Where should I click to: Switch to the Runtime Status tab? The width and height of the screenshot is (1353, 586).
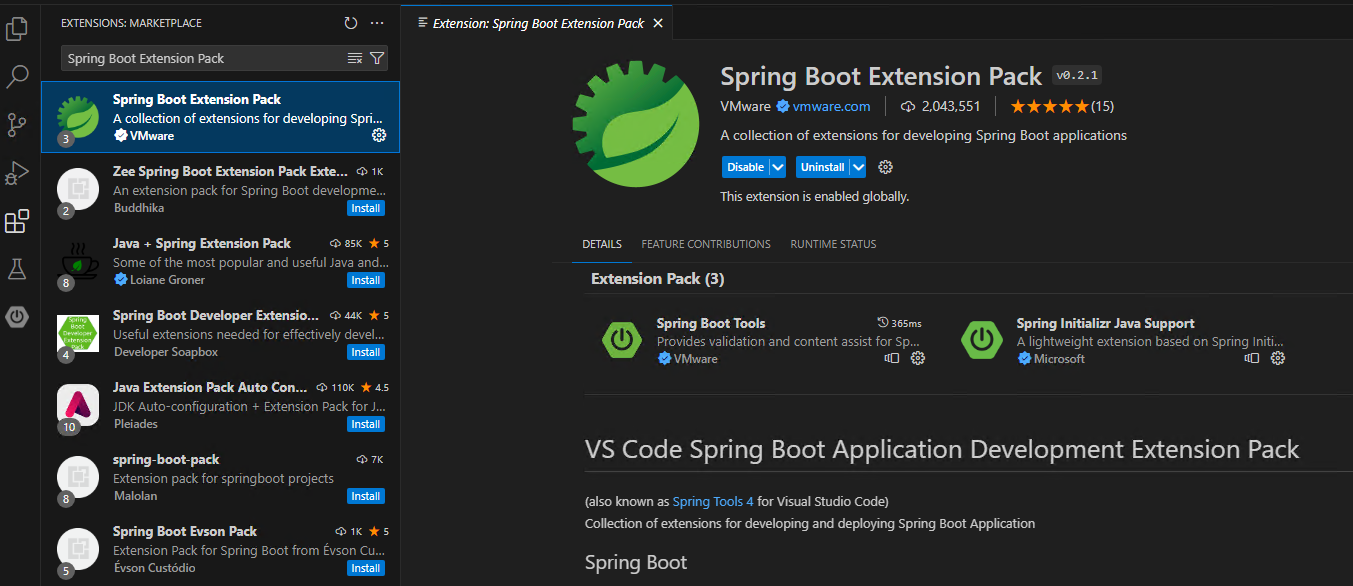coord(833,244)
